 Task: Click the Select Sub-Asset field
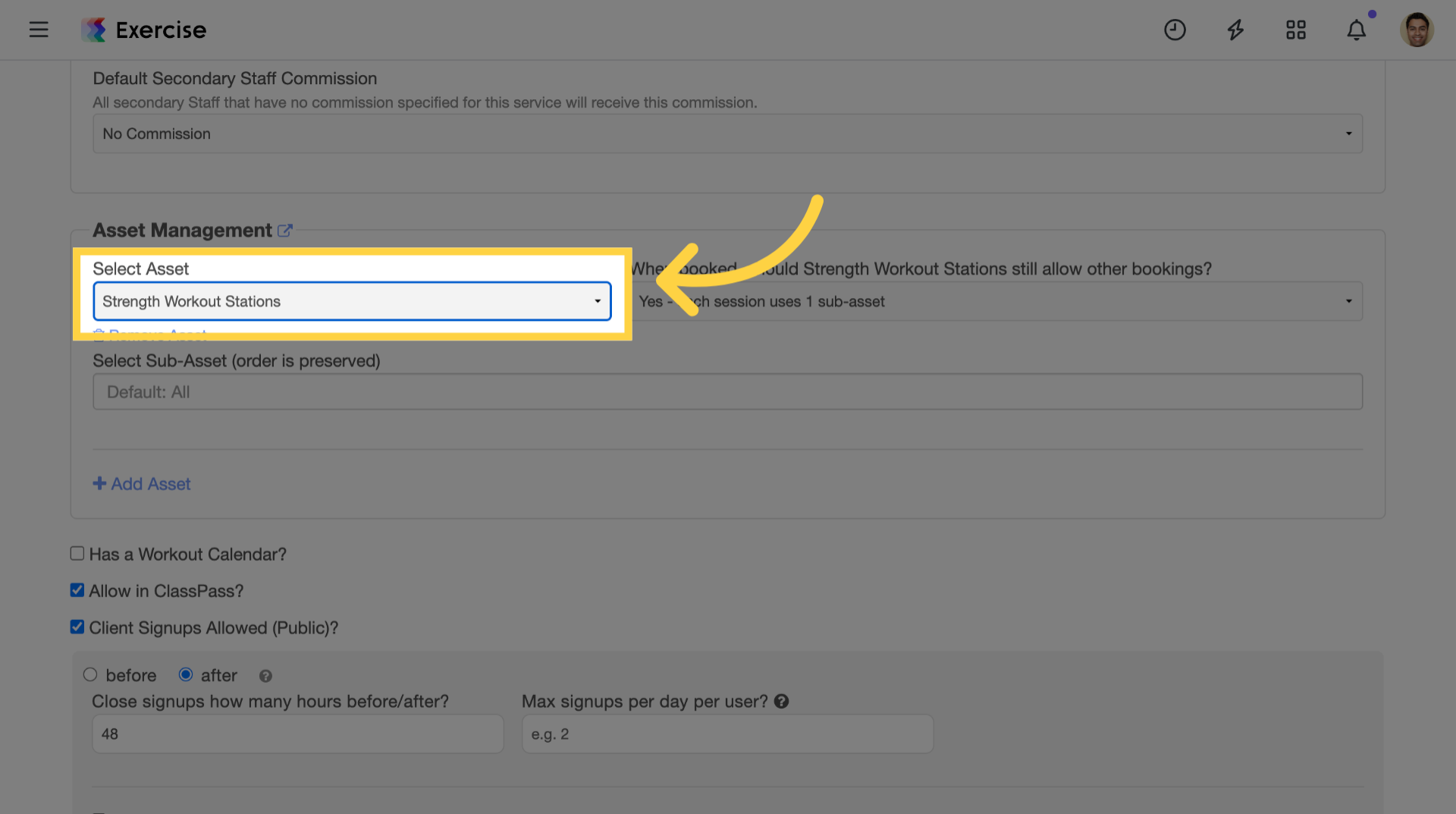pyautogui.click(x=727, y=392)
